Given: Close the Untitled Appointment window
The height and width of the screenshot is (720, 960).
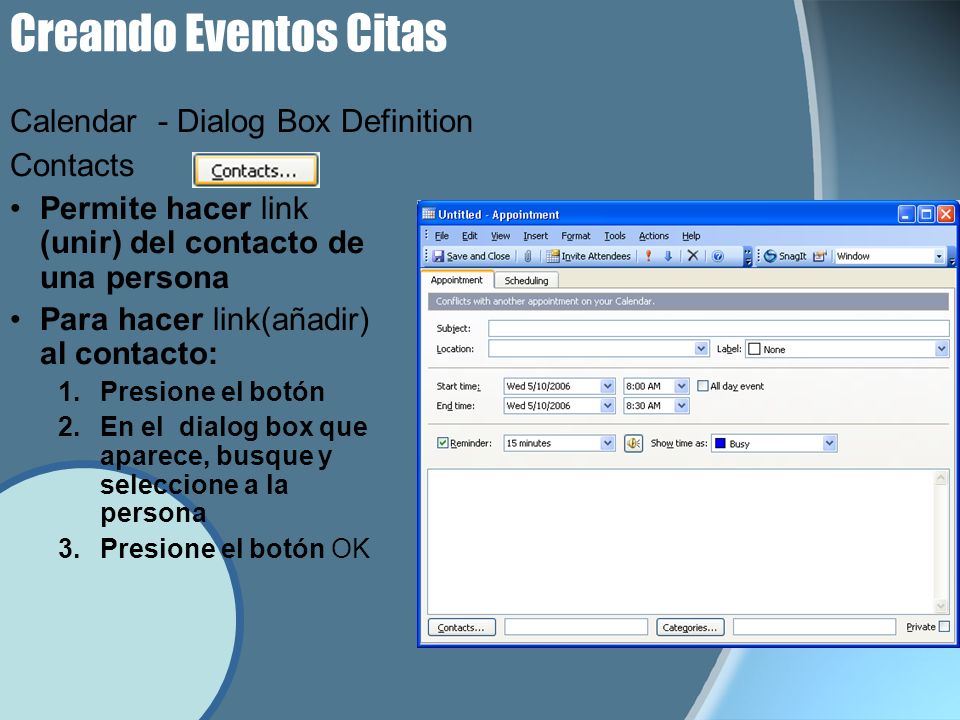Looking at the screenshot, I should tap(947, 214).
